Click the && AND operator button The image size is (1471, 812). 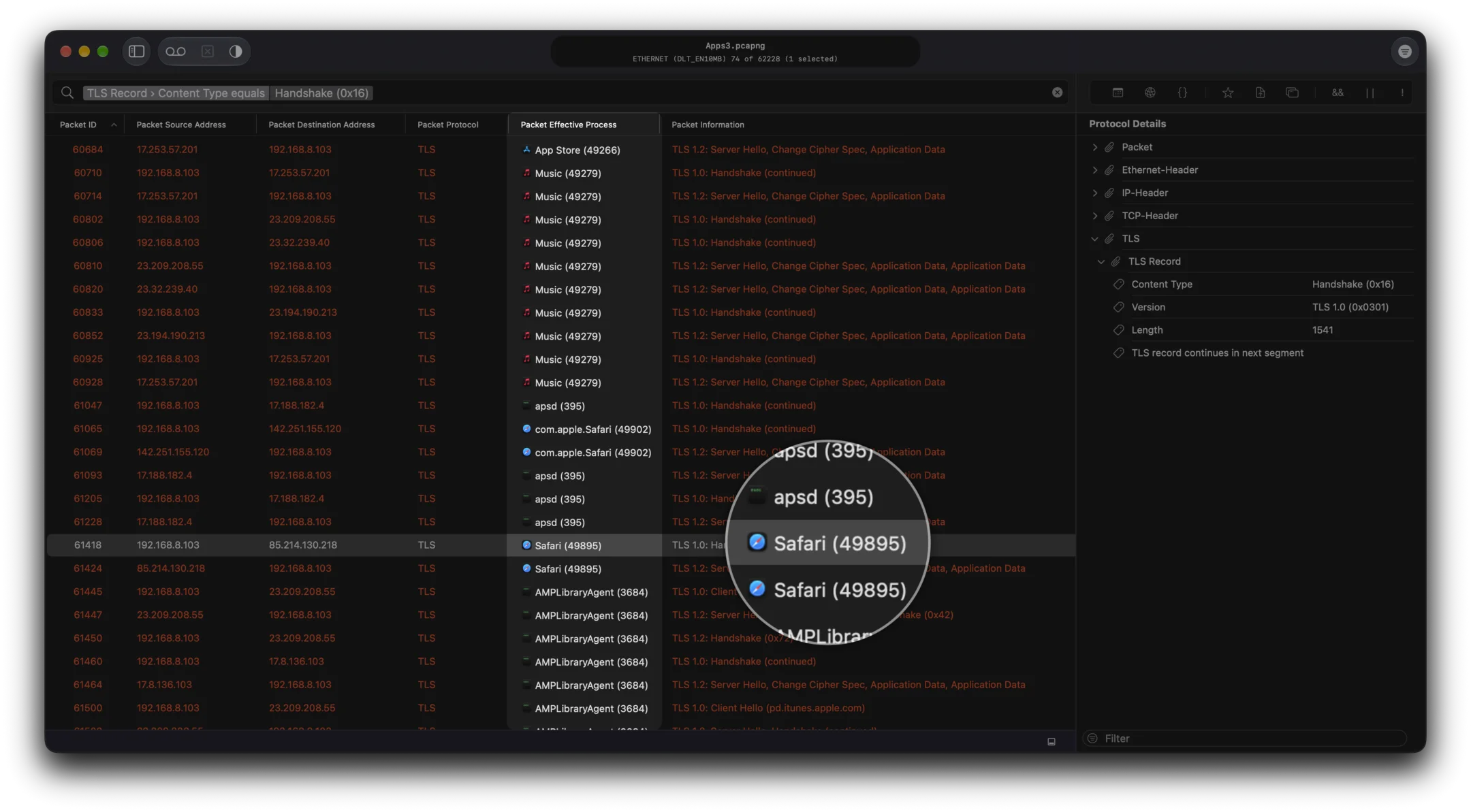[x=1338, y=93]
